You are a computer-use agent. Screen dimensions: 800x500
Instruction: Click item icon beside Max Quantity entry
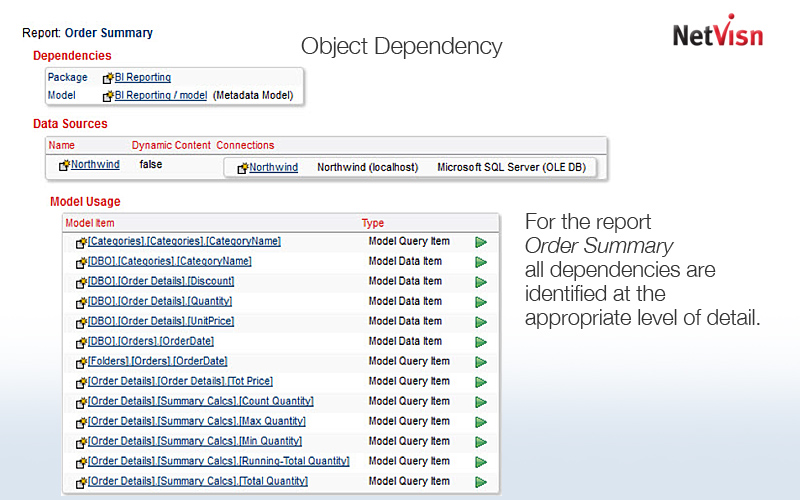pyautogui.click(x=81, y=423)
